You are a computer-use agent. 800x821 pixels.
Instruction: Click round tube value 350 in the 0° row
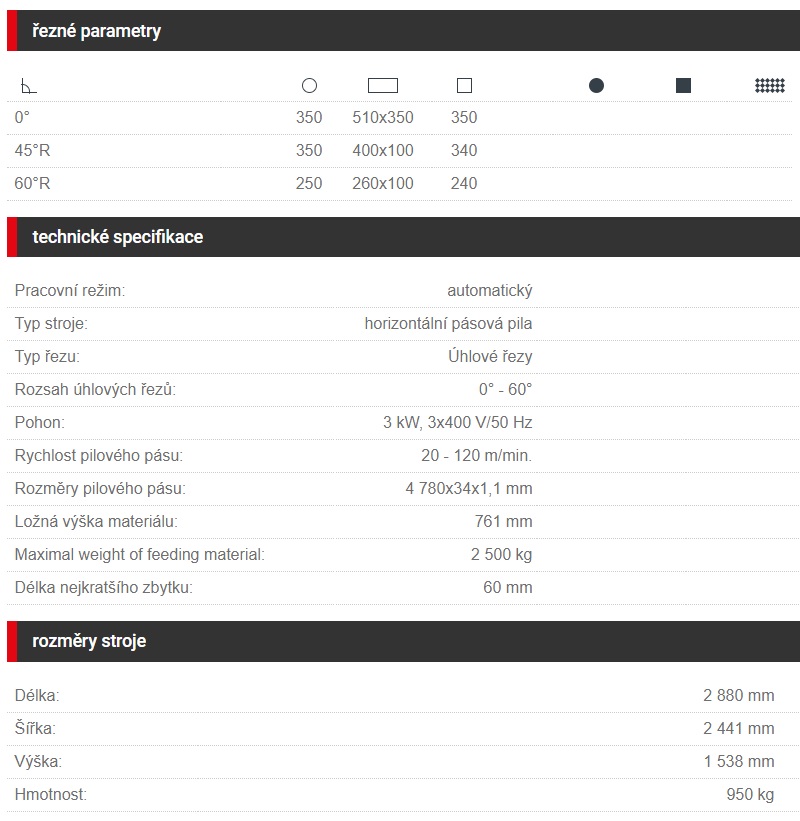(309, 117)
